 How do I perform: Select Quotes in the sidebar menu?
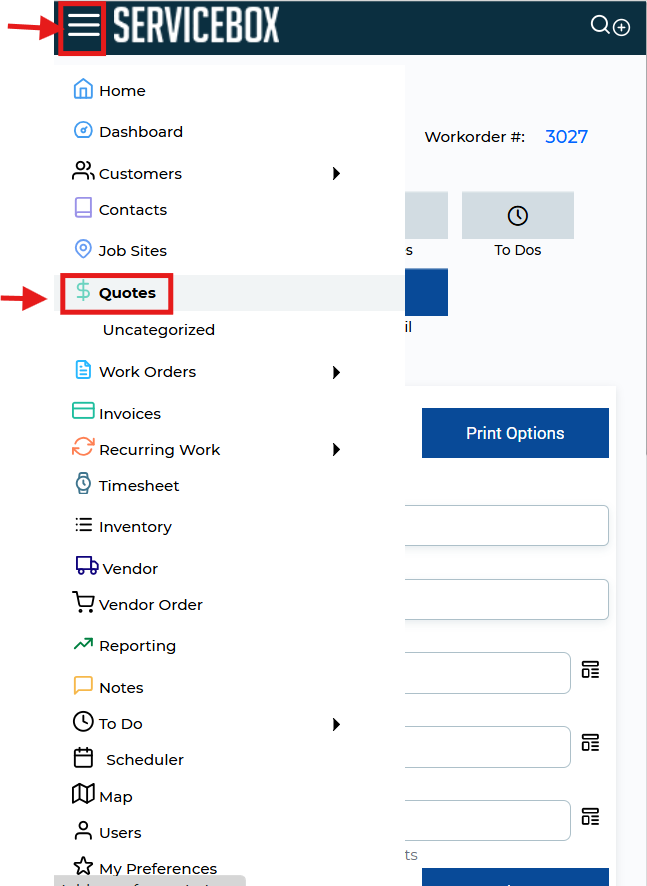(126, 293)
